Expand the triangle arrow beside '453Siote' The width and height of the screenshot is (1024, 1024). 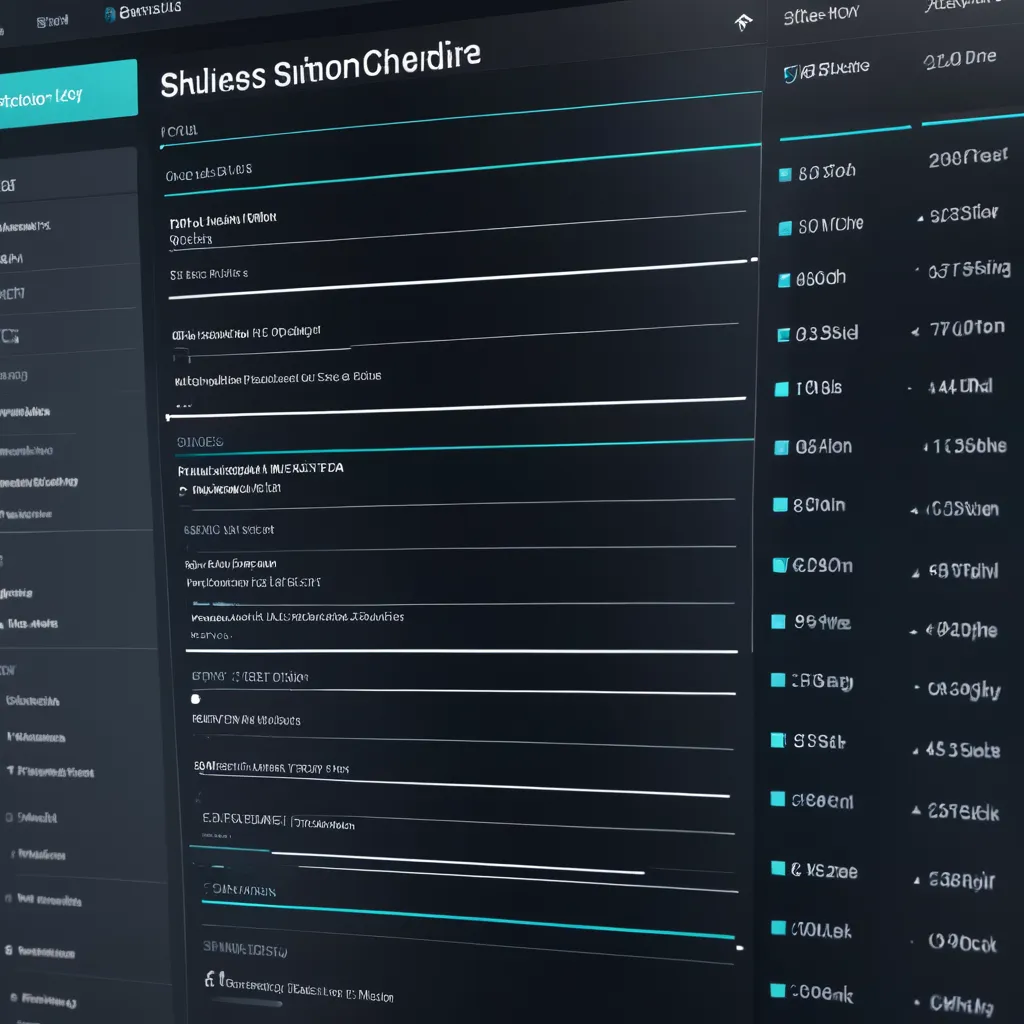point(914,751)
